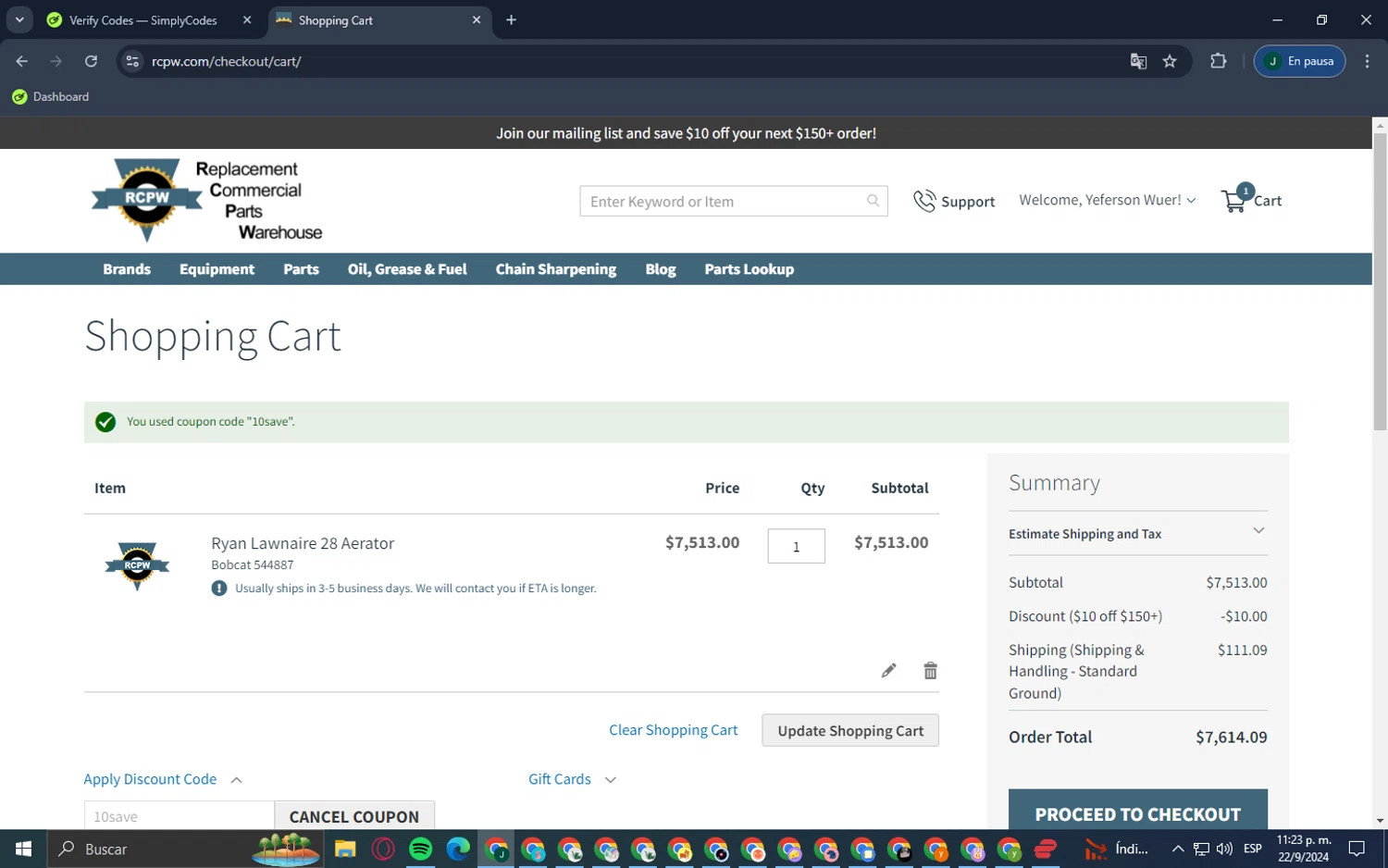Open the Cart icon in the header

tap(1251, 199)
